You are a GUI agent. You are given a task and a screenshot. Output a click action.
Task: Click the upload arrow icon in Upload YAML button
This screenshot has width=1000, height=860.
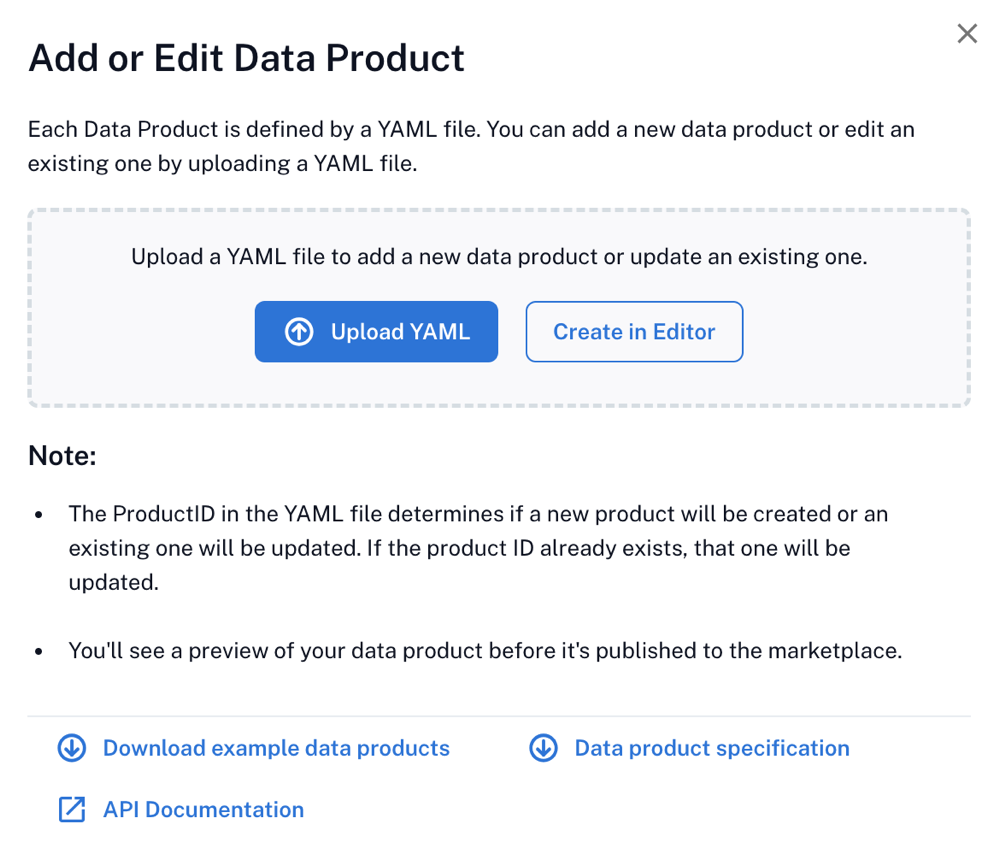tap(298, 331)
